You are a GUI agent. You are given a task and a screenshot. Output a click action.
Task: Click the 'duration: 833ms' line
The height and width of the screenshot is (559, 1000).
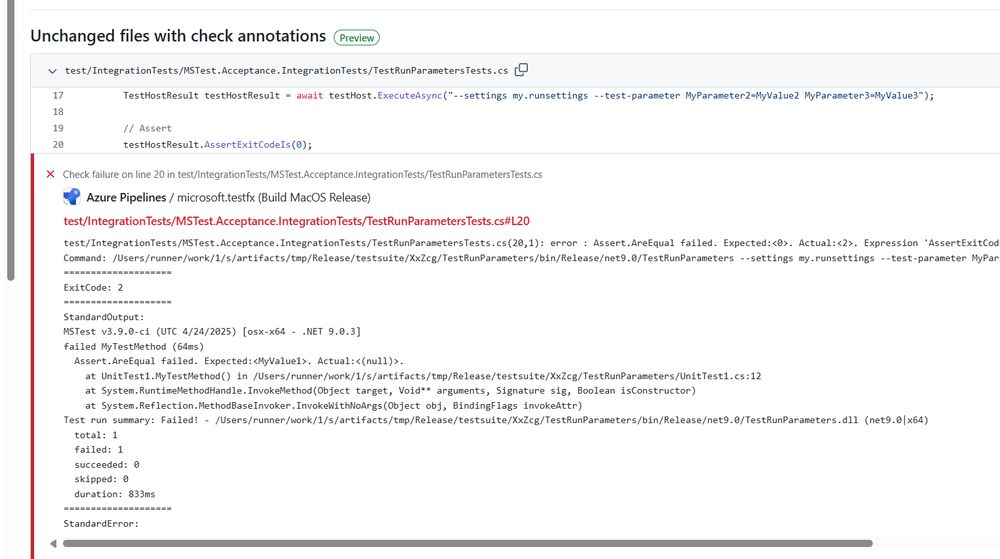pos(115,494)
